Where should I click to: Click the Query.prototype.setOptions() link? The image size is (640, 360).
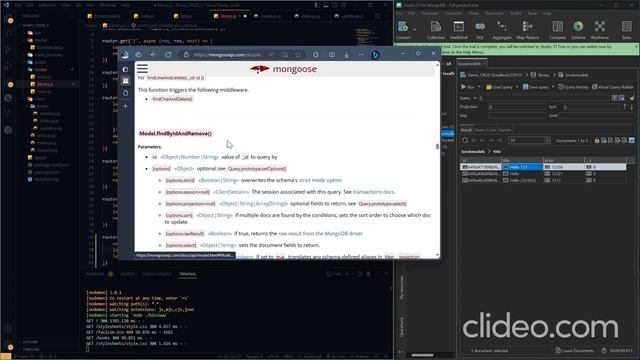257,169
